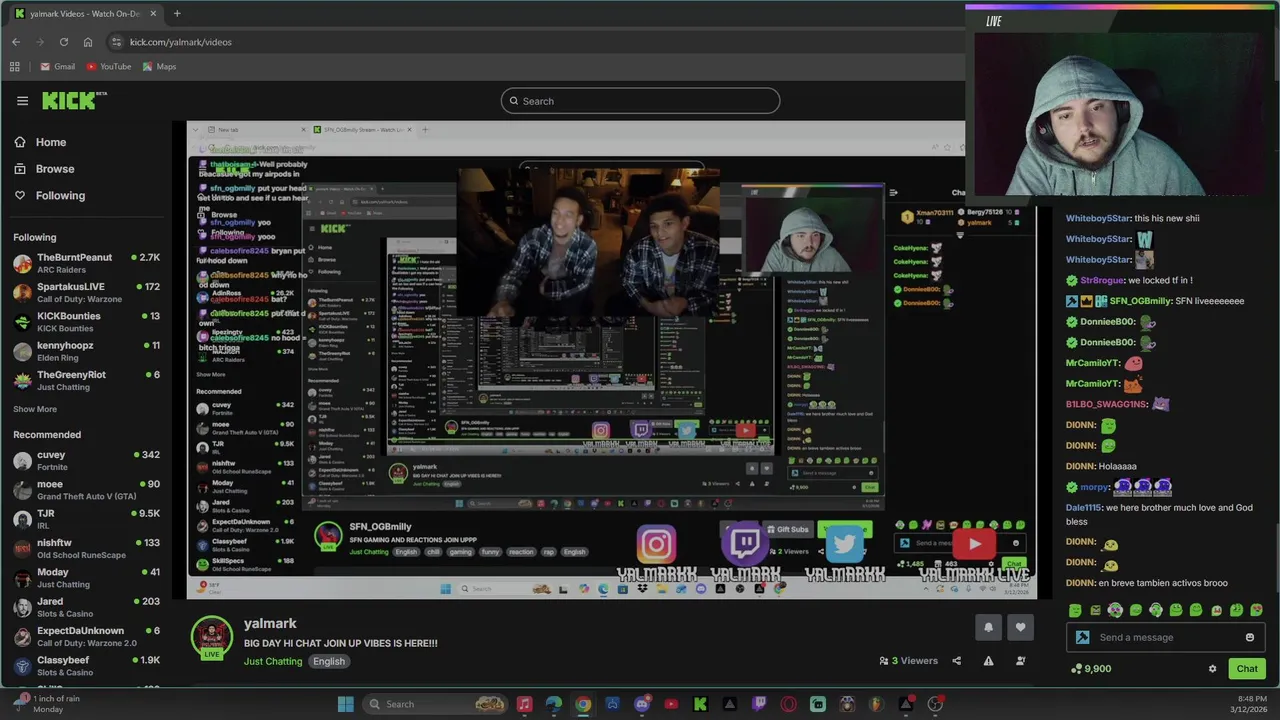Click the share stream icon
1280x720 pixels.
[956, 661]
